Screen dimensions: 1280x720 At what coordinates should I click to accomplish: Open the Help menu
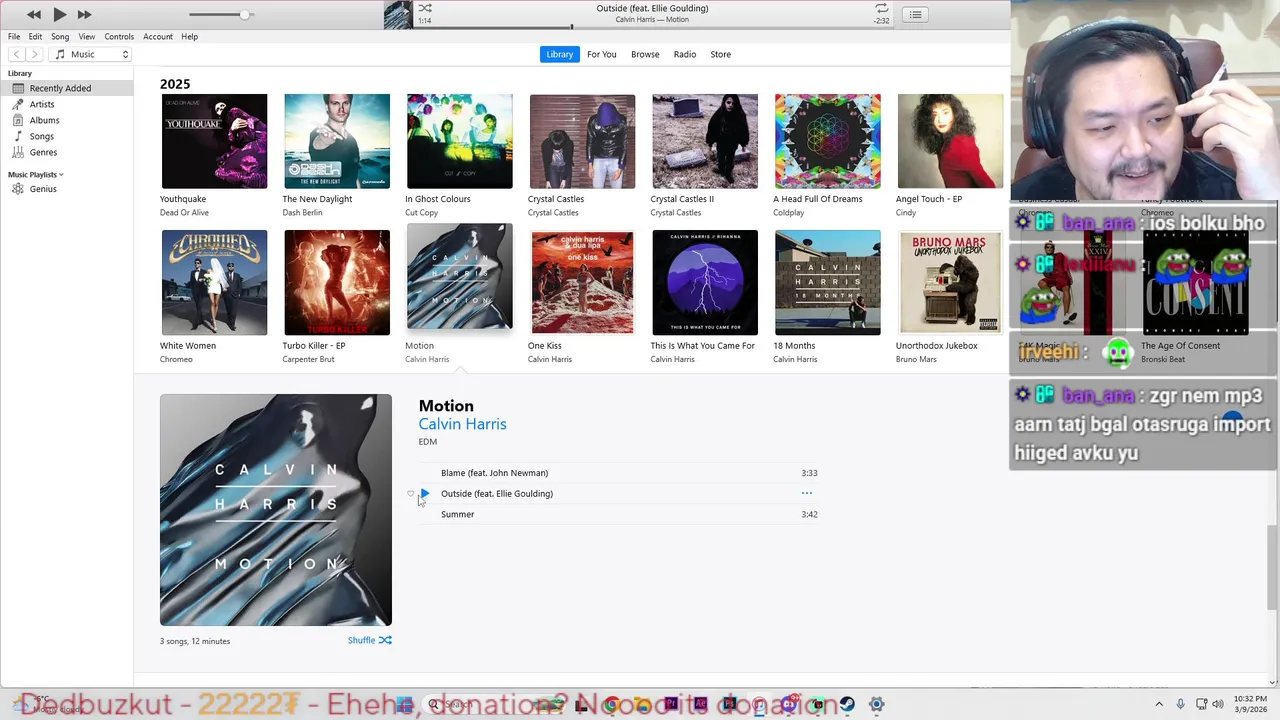click(189, 36)
